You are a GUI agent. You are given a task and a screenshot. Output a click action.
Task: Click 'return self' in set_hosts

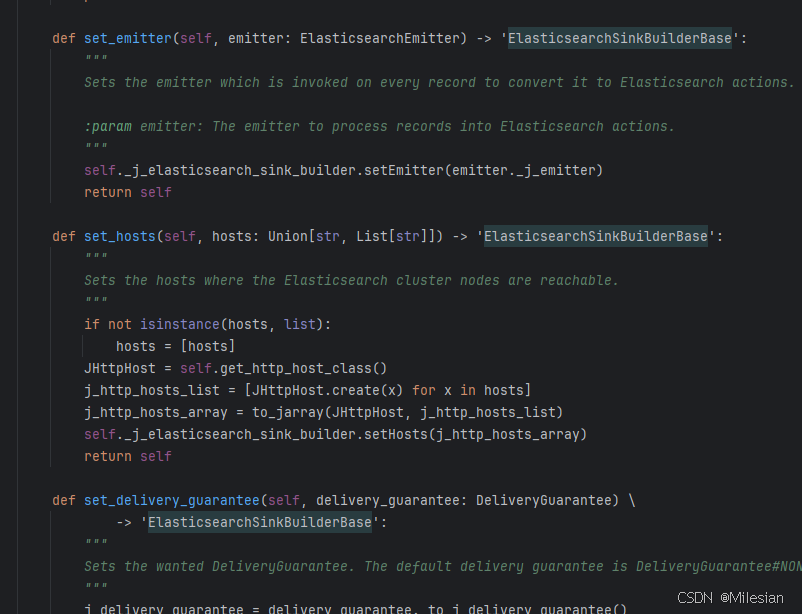pos(128,456)
